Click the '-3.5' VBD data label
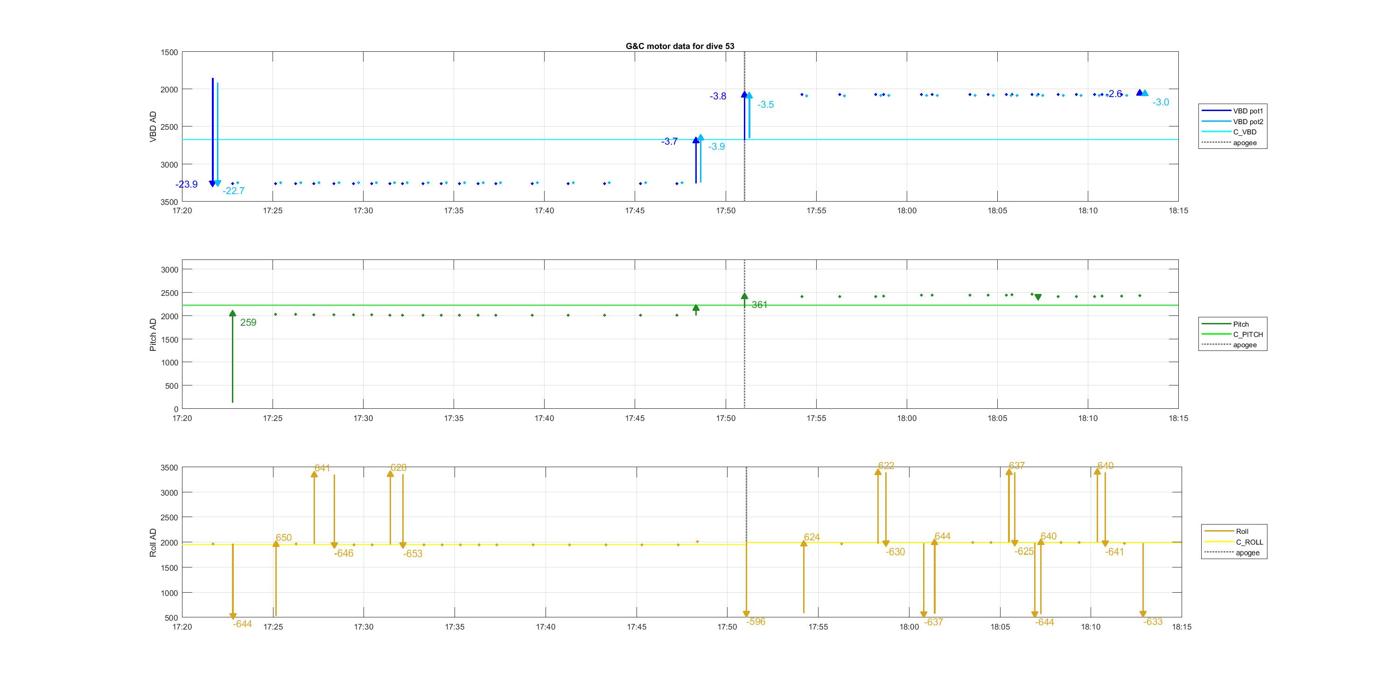The height and width of the screenshot is (693, 1400). pyautogui.click(x=766, y=104)
